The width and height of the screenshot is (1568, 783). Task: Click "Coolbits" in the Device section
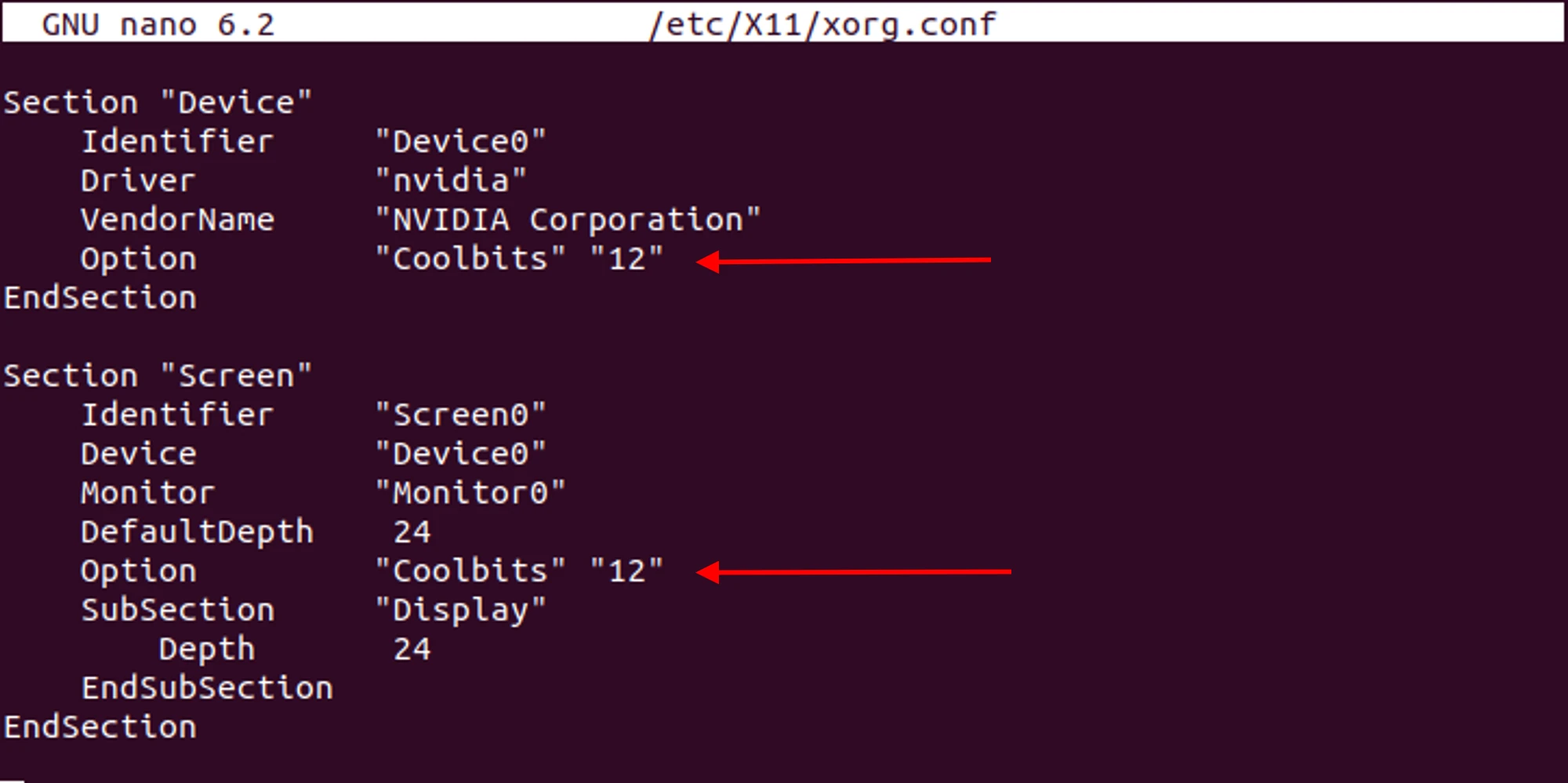click(470, 259)
